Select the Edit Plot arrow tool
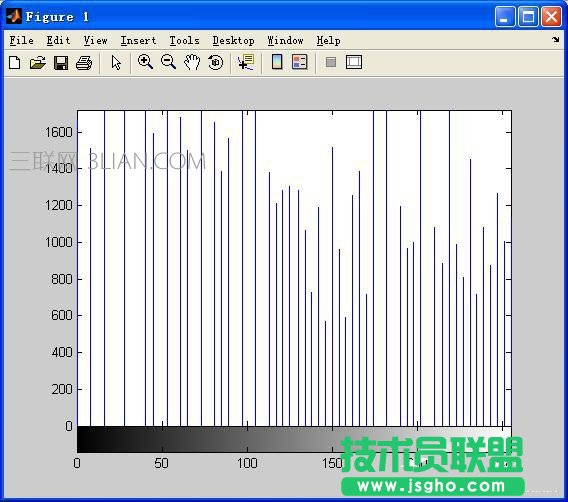 coord(116,63)
